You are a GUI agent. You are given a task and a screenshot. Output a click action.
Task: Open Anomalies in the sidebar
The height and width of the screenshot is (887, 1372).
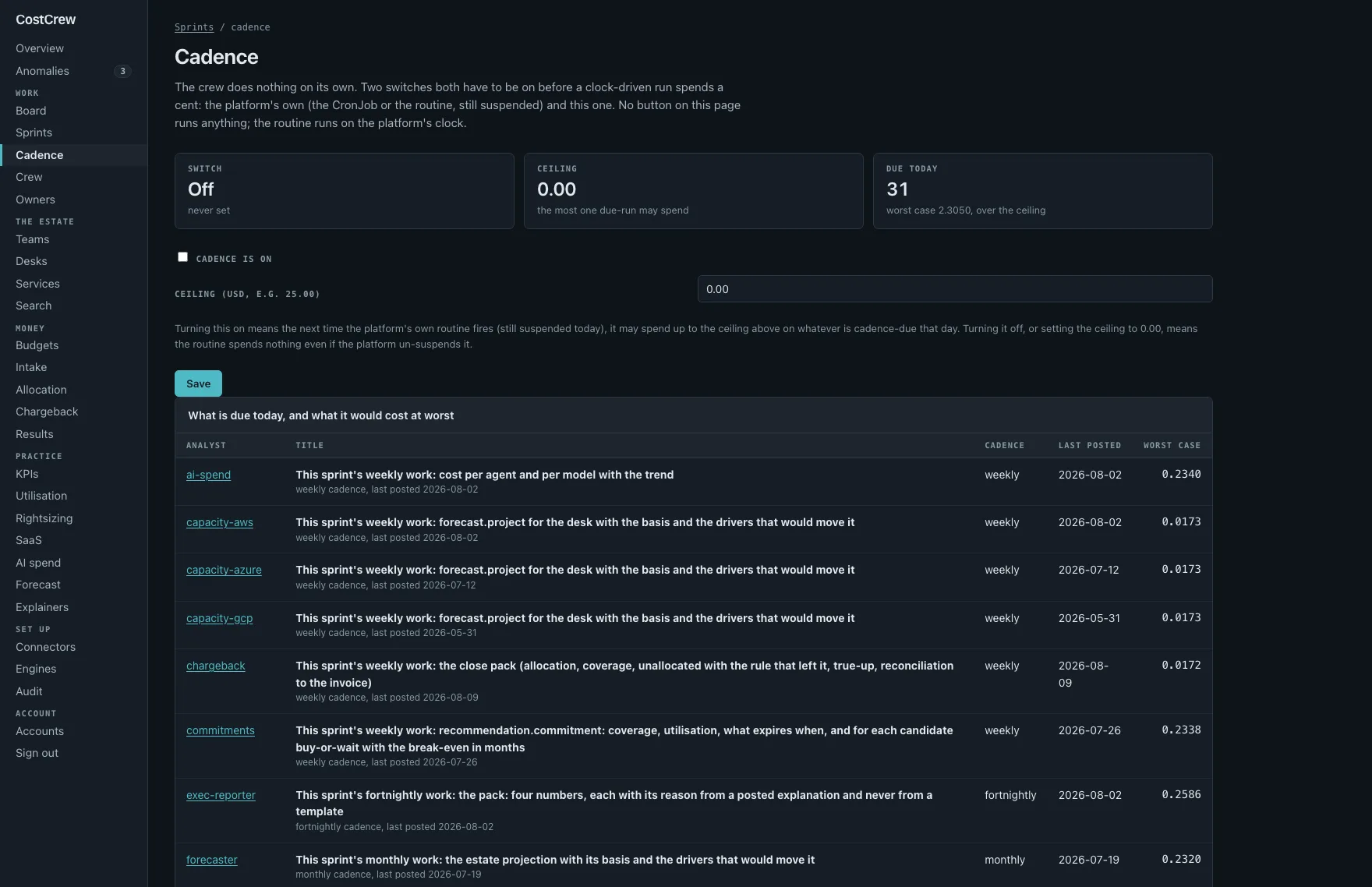[73, 71]
